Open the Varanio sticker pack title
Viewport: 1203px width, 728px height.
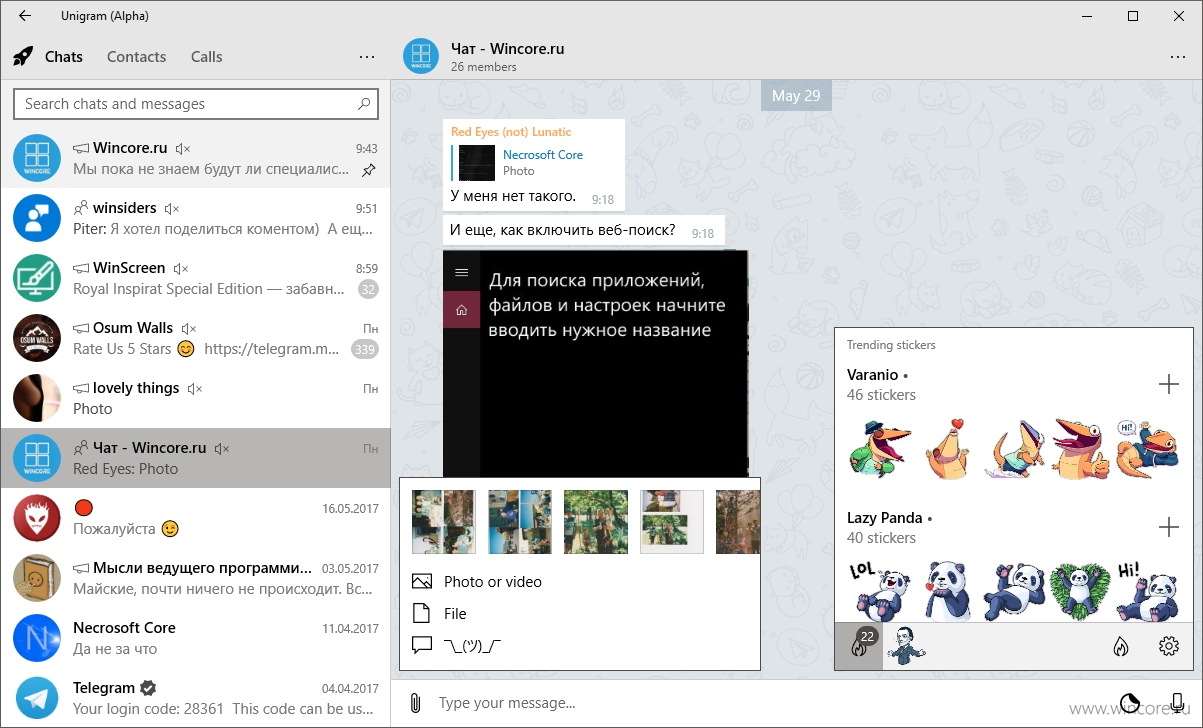click(x=873, y=375)
